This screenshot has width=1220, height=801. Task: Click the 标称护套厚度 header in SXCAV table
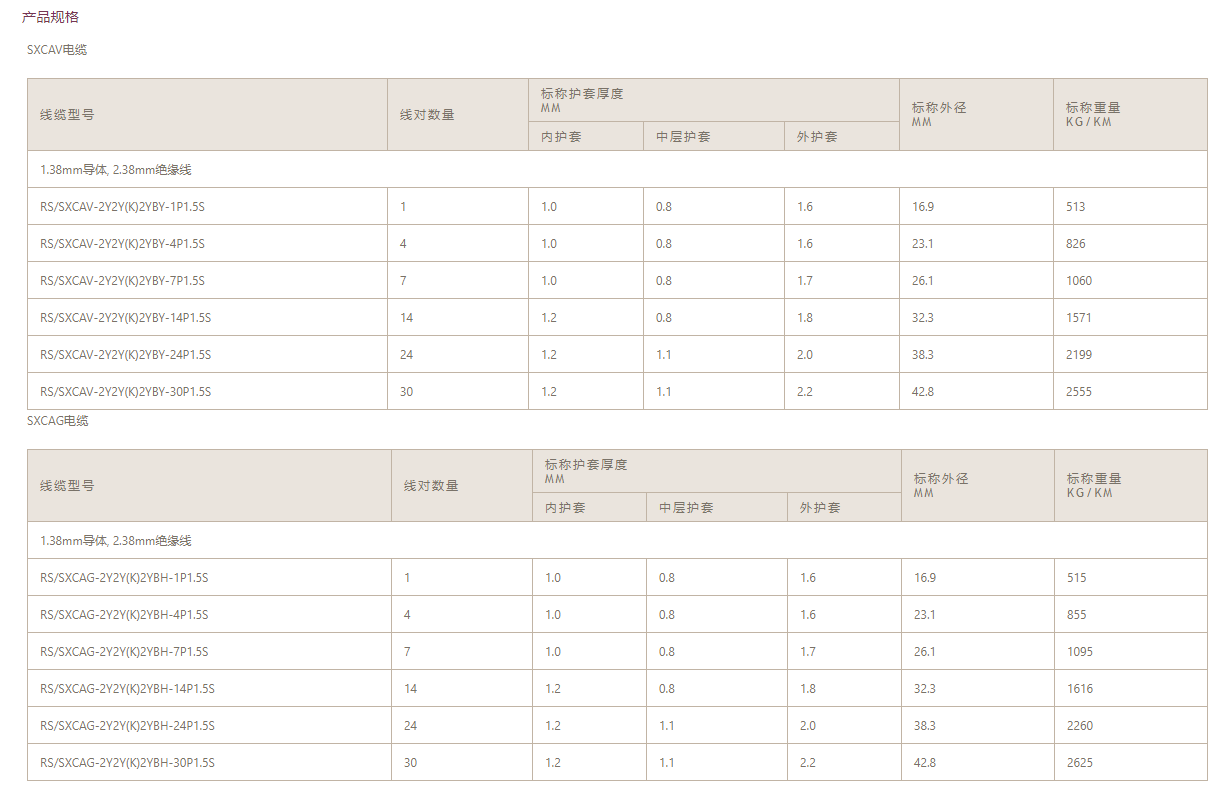(582, 94)
